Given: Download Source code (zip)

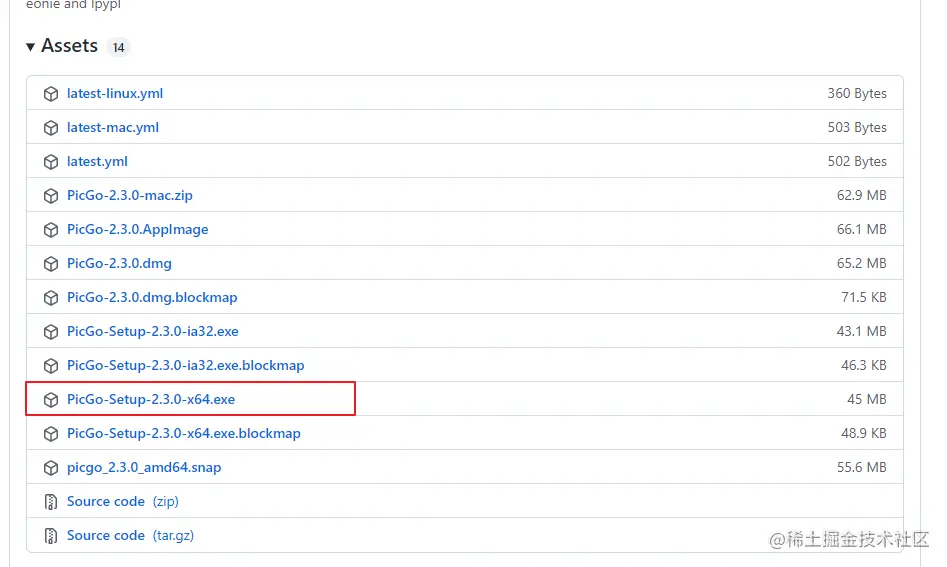Looking at the screenshot, I should click(123, 501).
